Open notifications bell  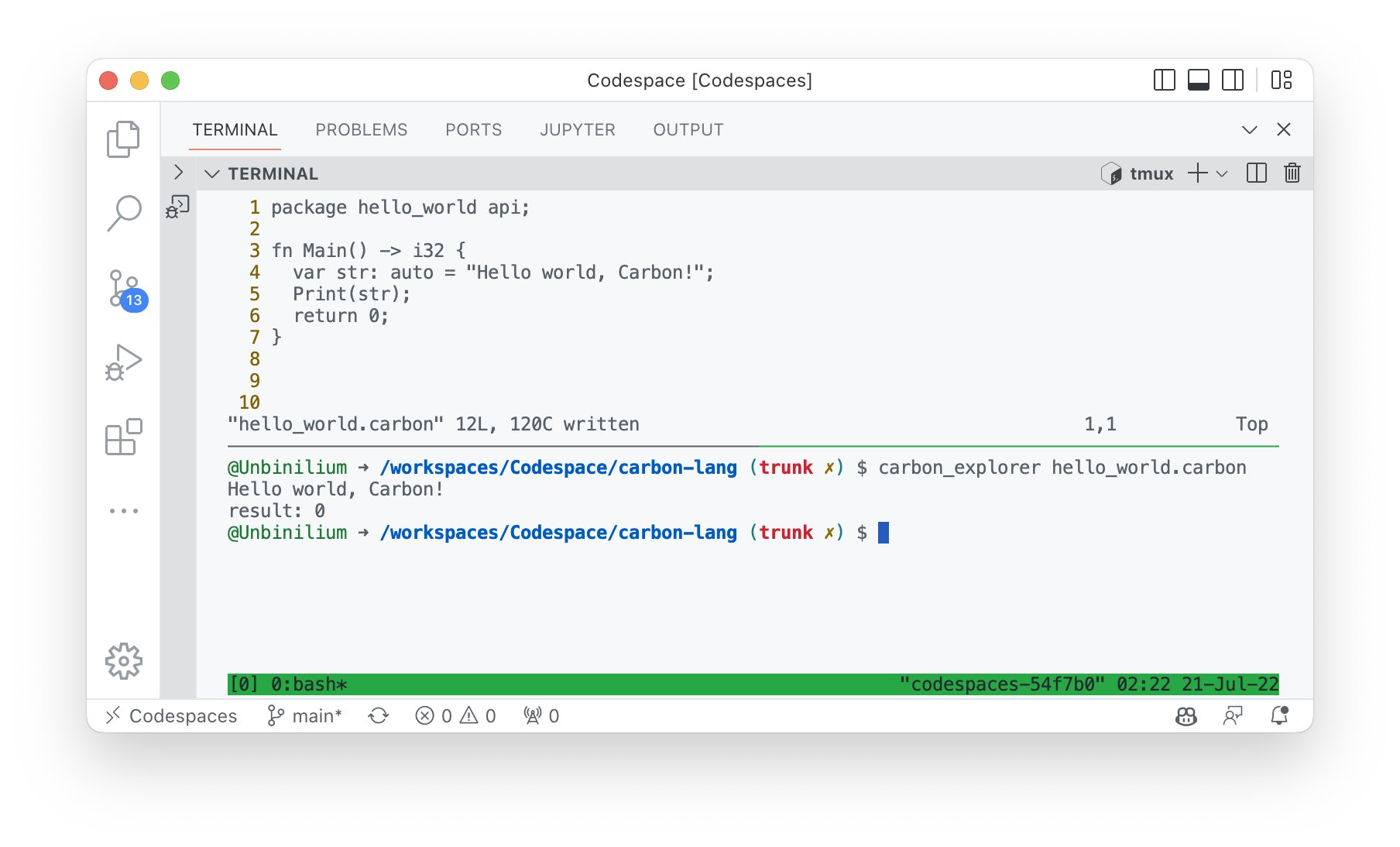(x=1280, y=716)
